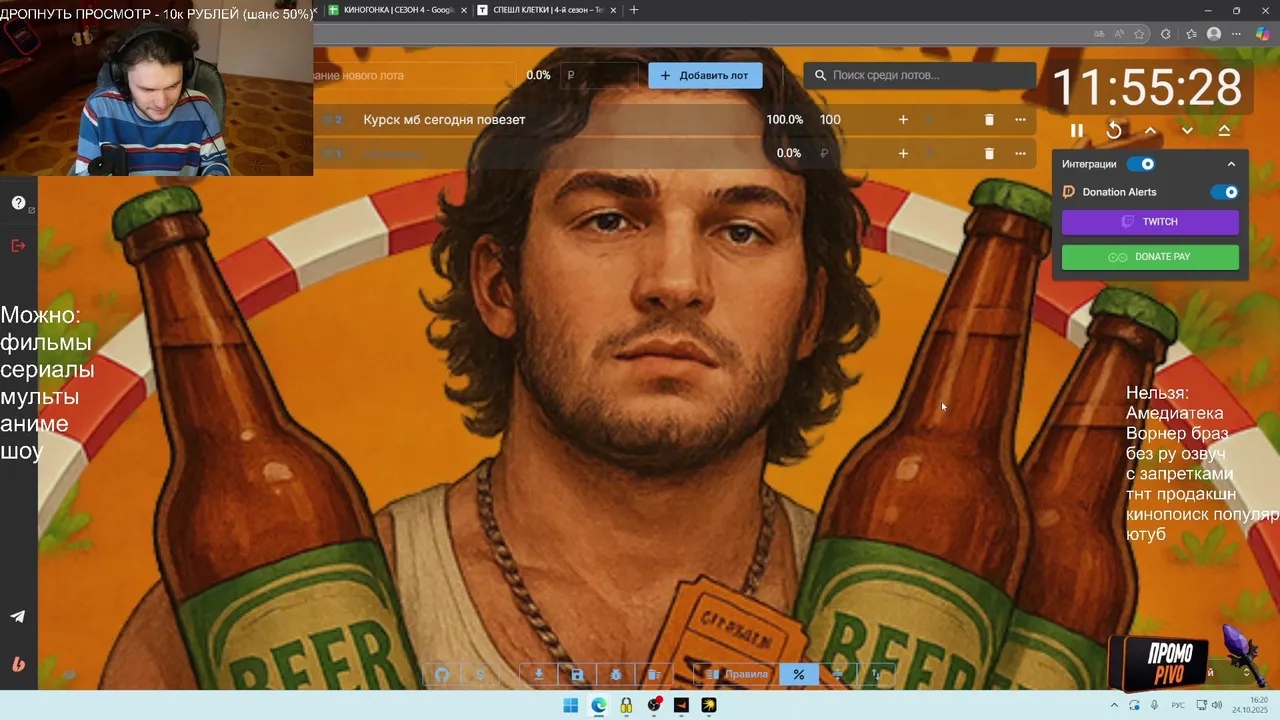Click the Добавить лот button
Screen dimensions: 1280x720
(705, 75)
